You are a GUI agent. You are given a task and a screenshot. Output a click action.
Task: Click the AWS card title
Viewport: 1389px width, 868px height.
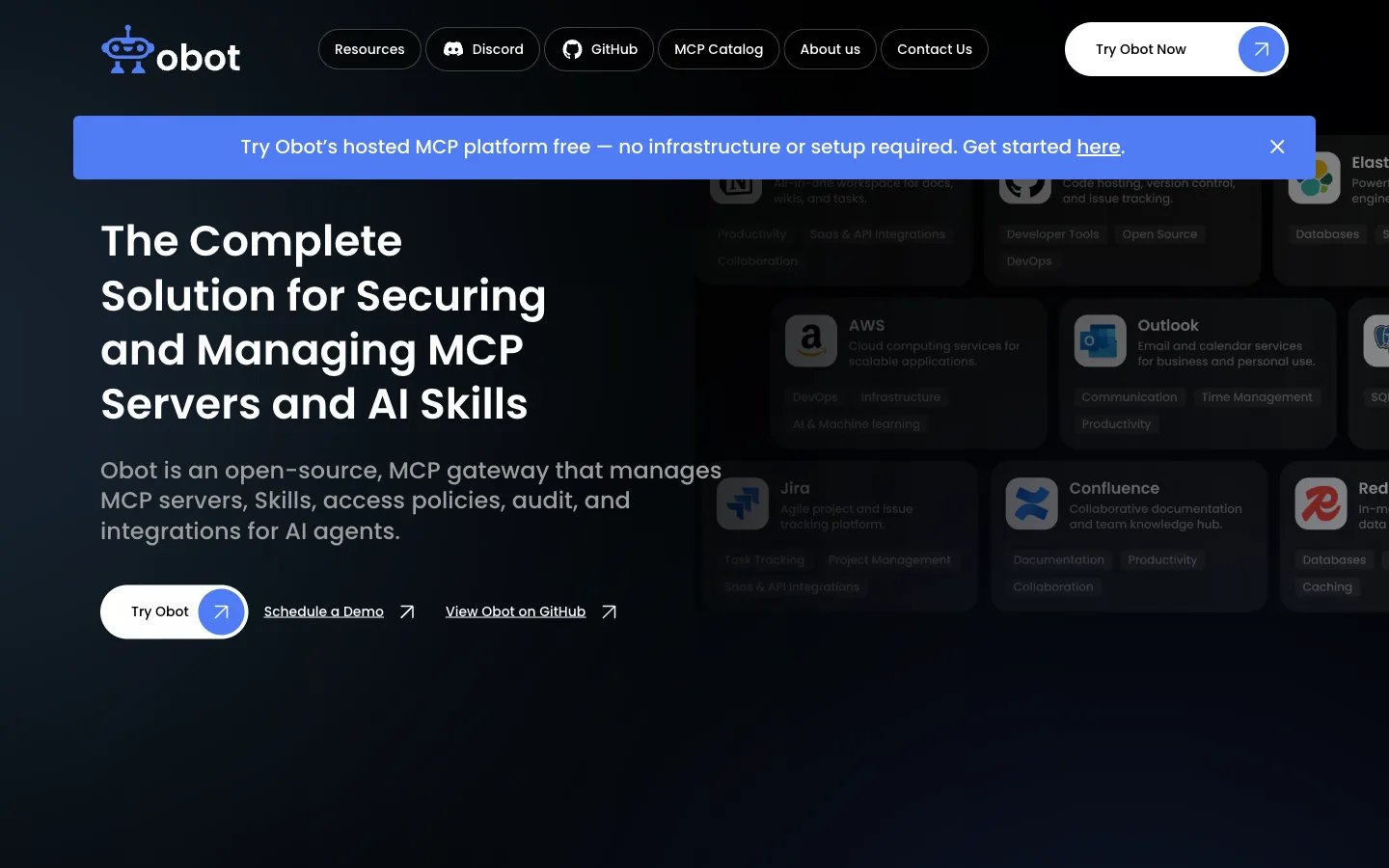tap(866, 325)
